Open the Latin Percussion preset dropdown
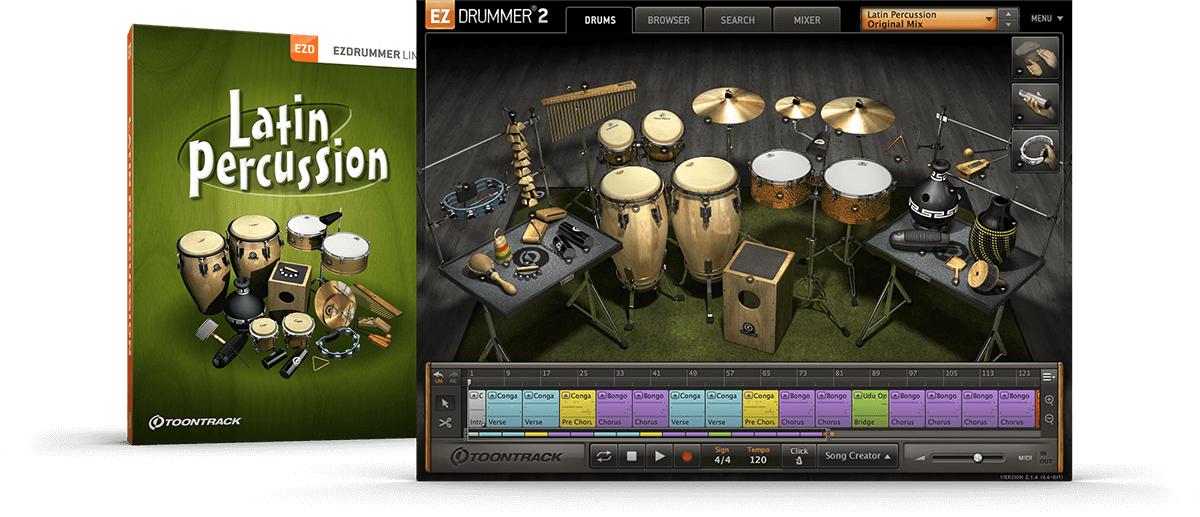The image size is (1200, 517). [x=930, y=18]
